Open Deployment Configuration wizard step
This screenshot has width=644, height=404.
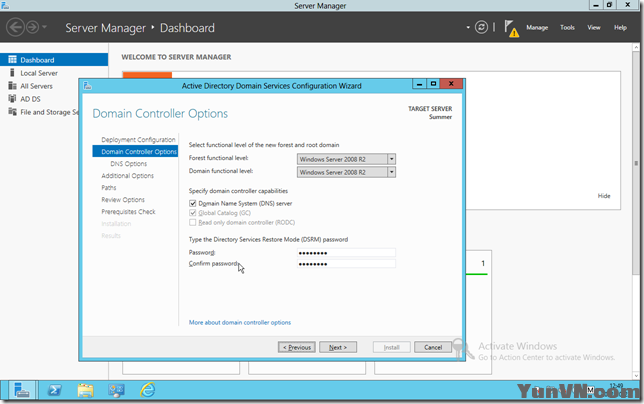coord(138,140)
